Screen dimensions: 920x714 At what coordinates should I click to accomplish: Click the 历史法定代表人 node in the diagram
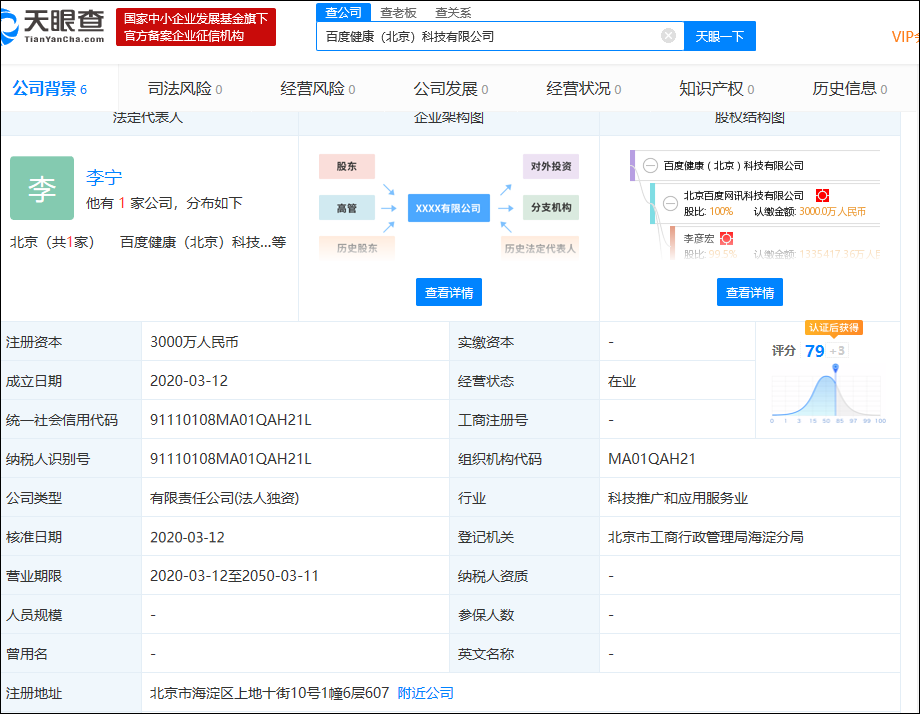pyautogui.click(x=540, y=246)
